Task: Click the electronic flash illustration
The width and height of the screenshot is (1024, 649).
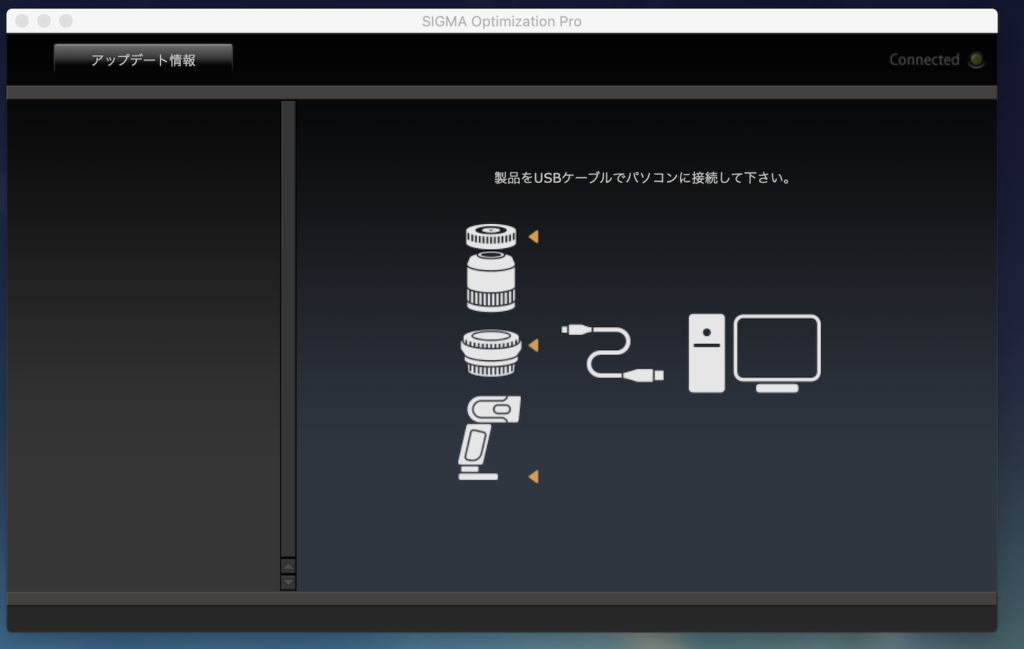Action: 489,437
